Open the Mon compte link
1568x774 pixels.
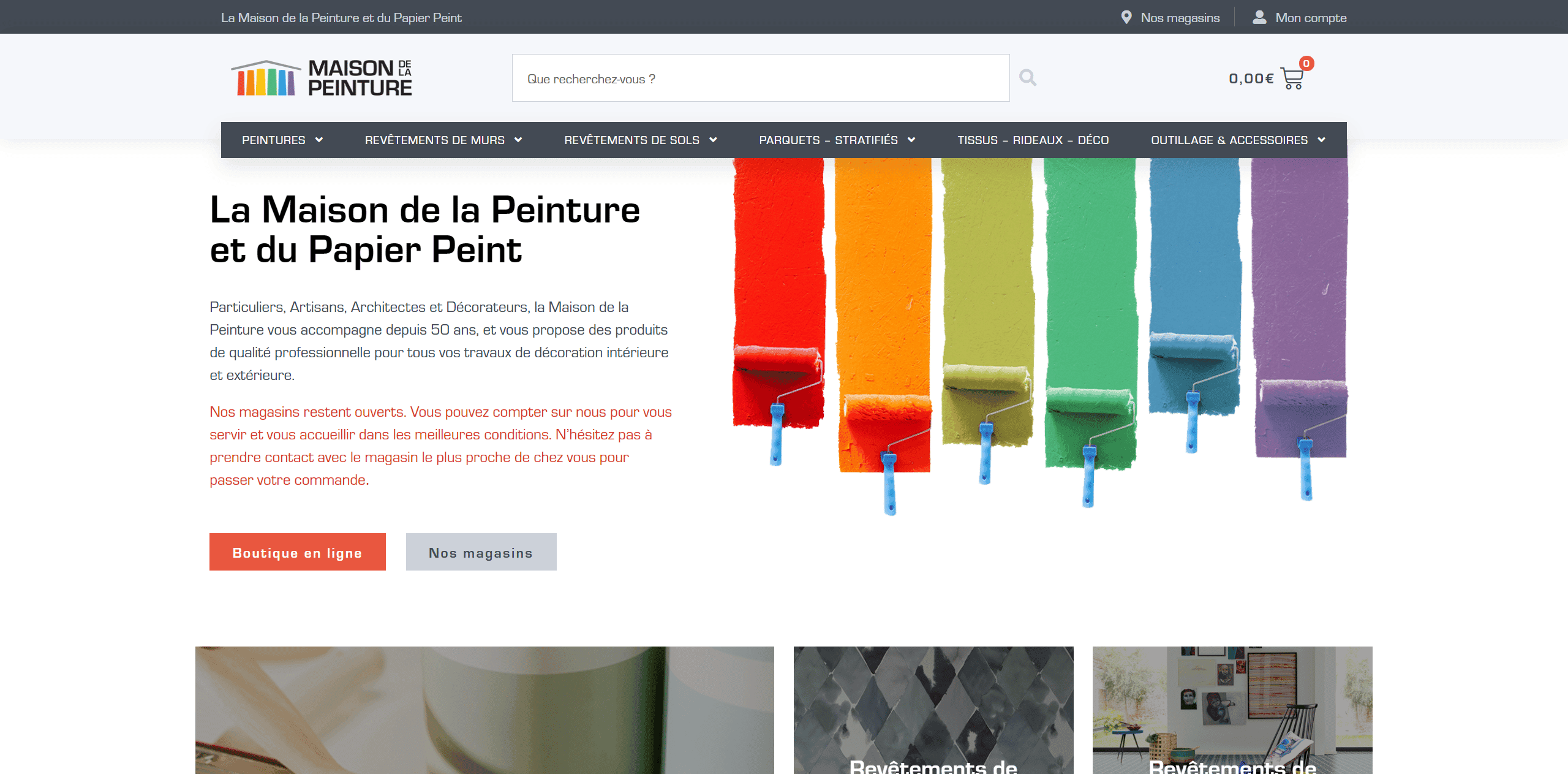coord(1310,17)
